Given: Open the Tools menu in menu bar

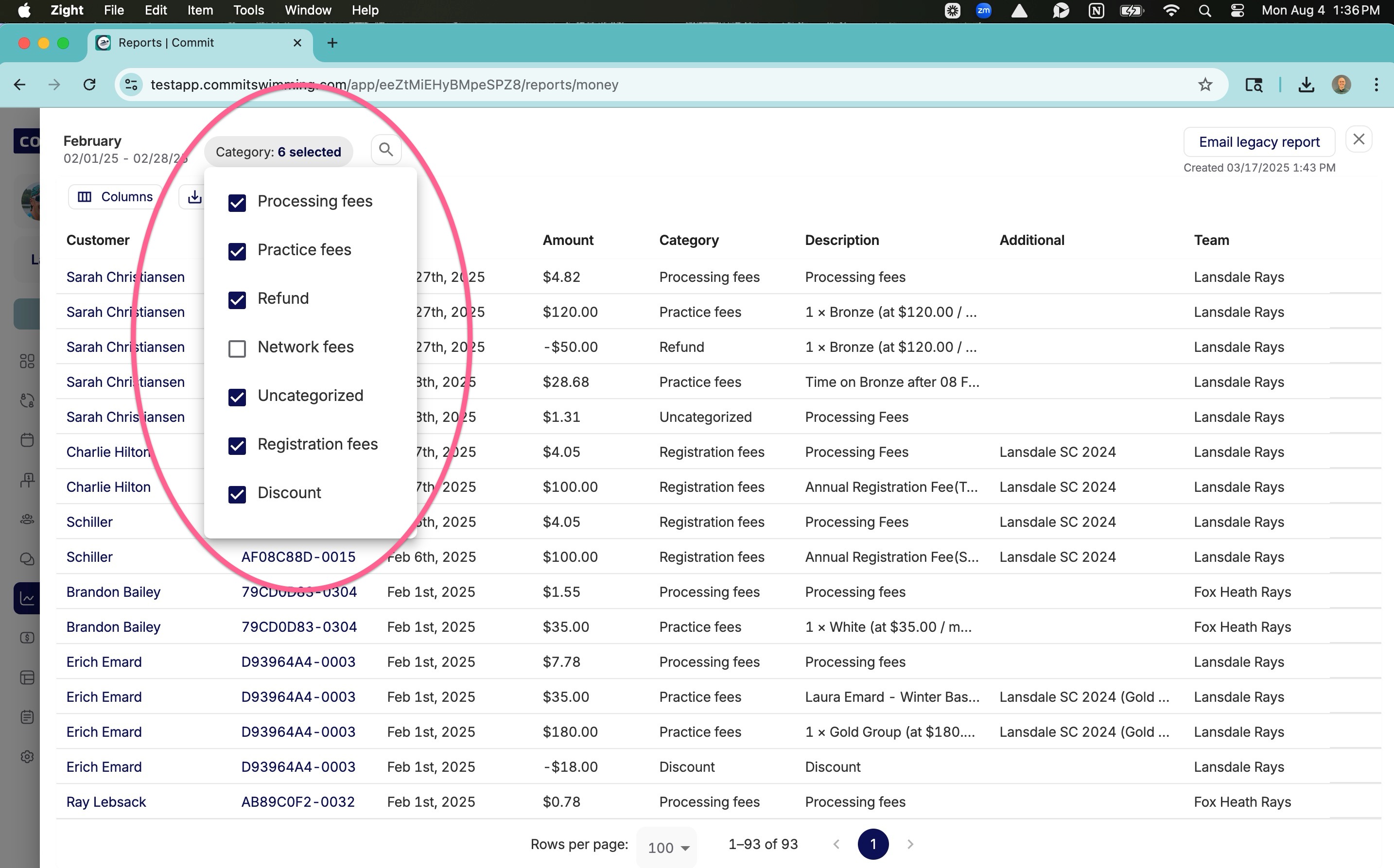Looking at the screenshot, I should 248,10.
